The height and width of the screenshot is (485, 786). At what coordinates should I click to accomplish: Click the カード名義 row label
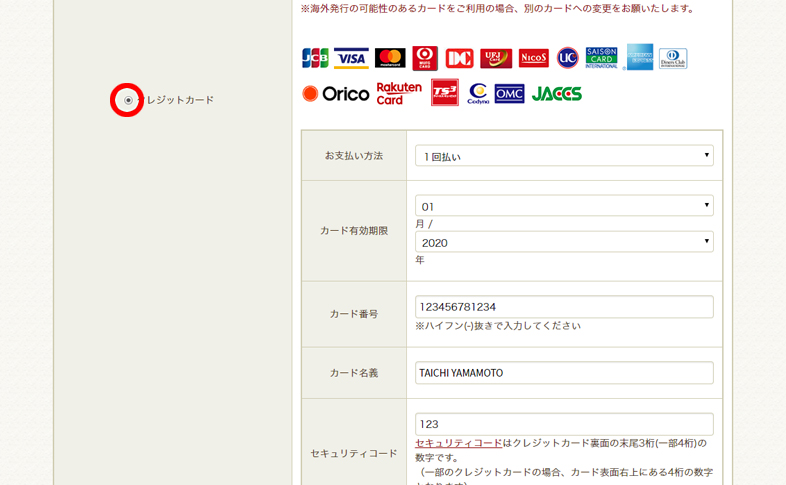354,373
